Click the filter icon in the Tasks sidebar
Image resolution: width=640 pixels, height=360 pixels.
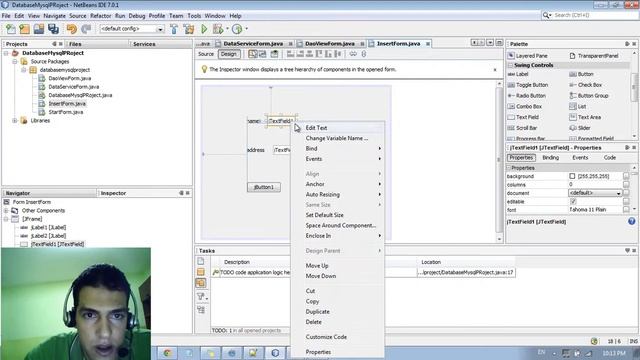click(201, 296)
